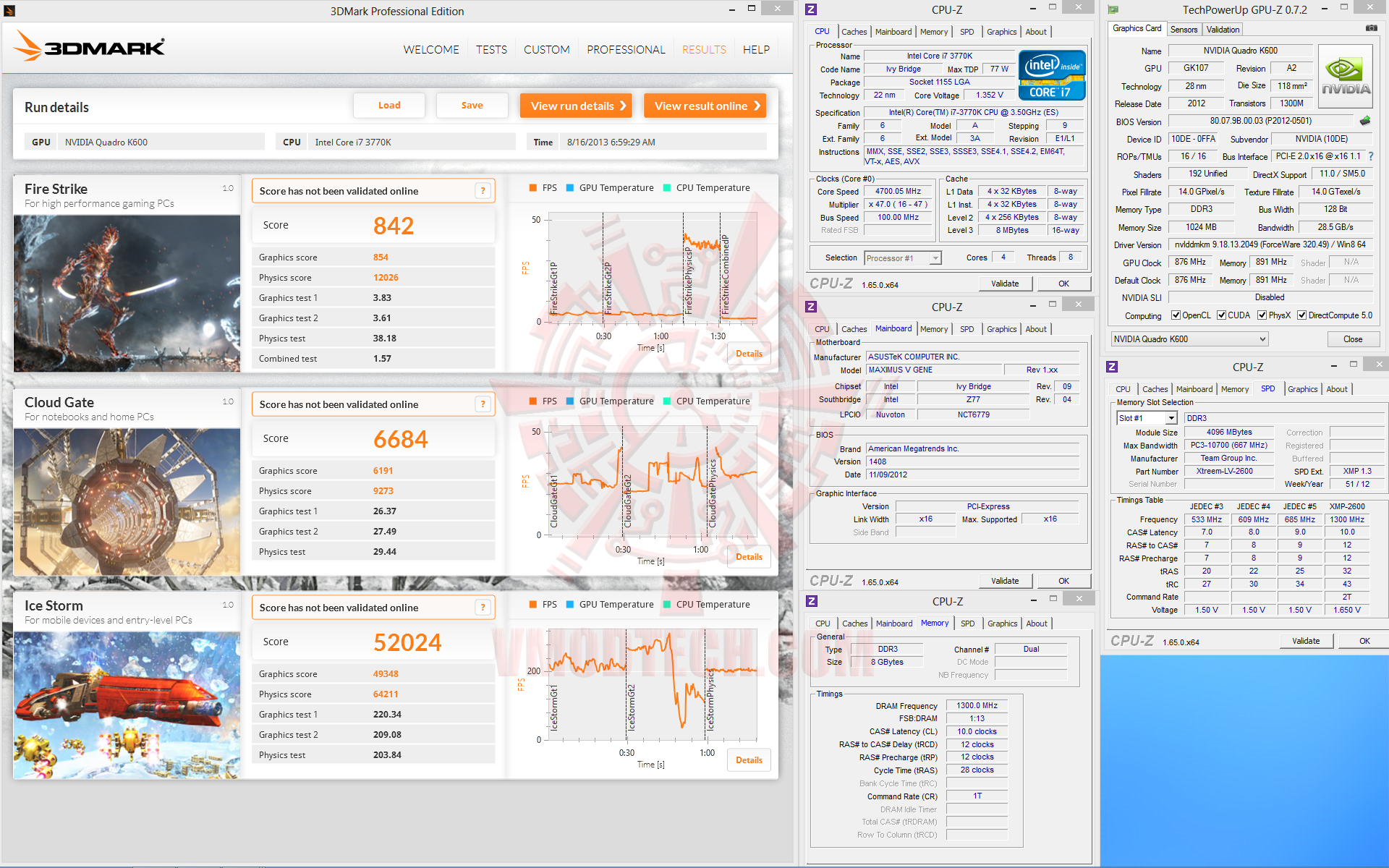Click the Intel Core i7 logo badge
Viewport: 1389px width, 868px height.
pos(1051,75)
